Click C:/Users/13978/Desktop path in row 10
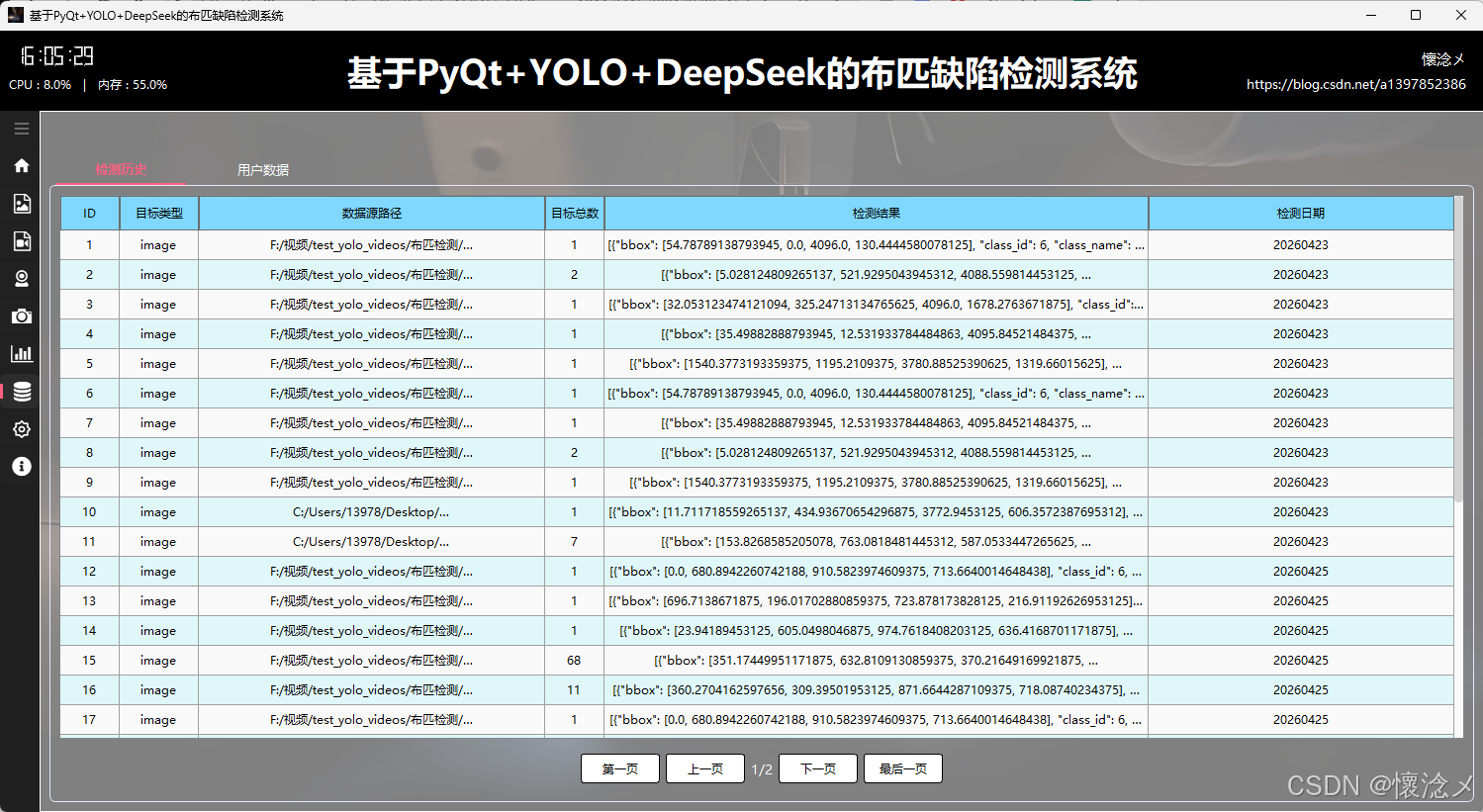 [372, 512]
